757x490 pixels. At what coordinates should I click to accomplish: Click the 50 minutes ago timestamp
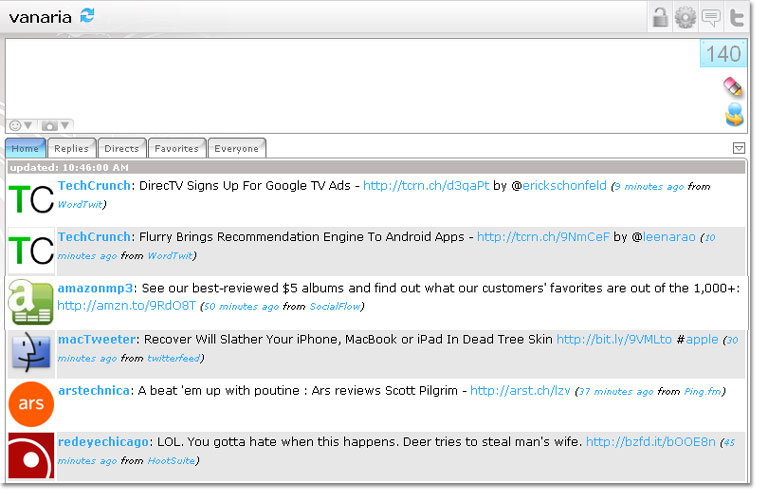pyautogui.click(x=241, y=307)
